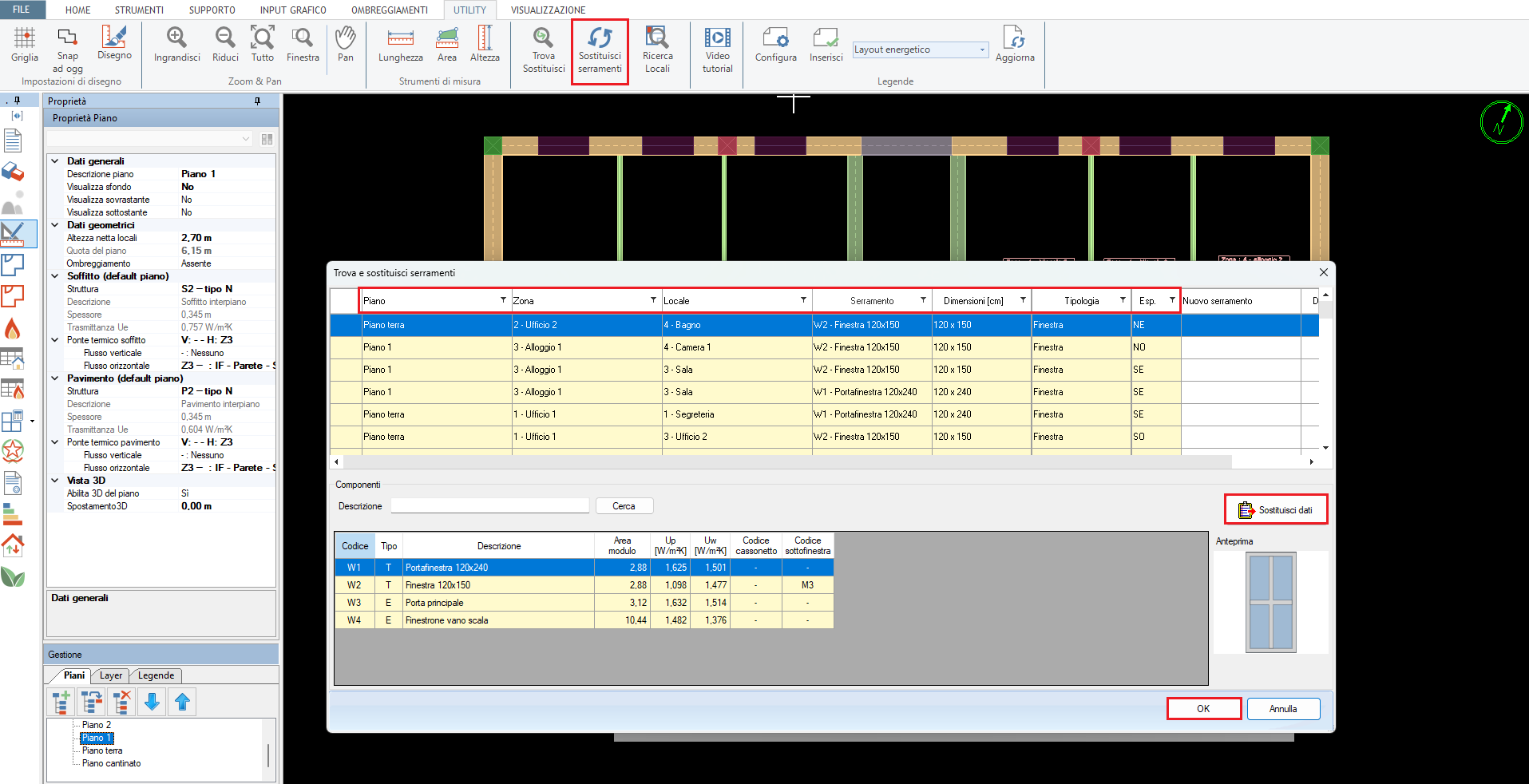The width and height of the screenshot is (1529, 784).
Task: Click the Cerca button
Action: pos(624,506)
